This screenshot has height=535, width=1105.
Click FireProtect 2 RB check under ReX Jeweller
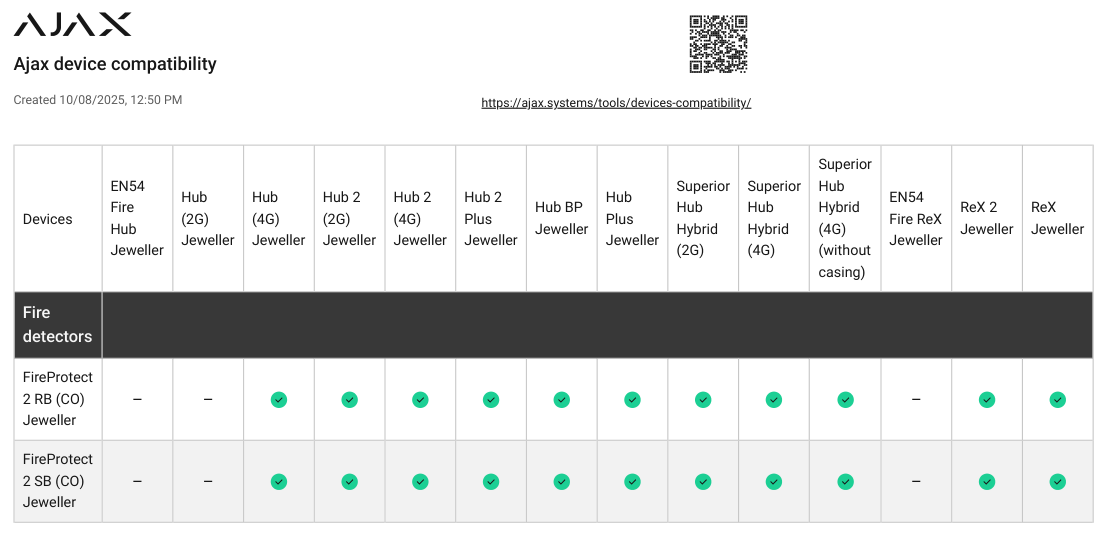click(x=1058, y=400)
